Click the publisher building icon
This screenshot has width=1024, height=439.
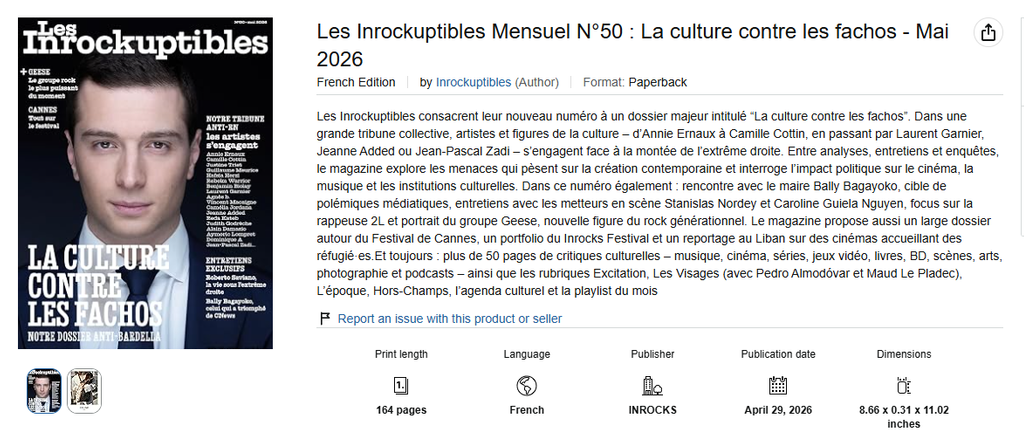(652, 386)
